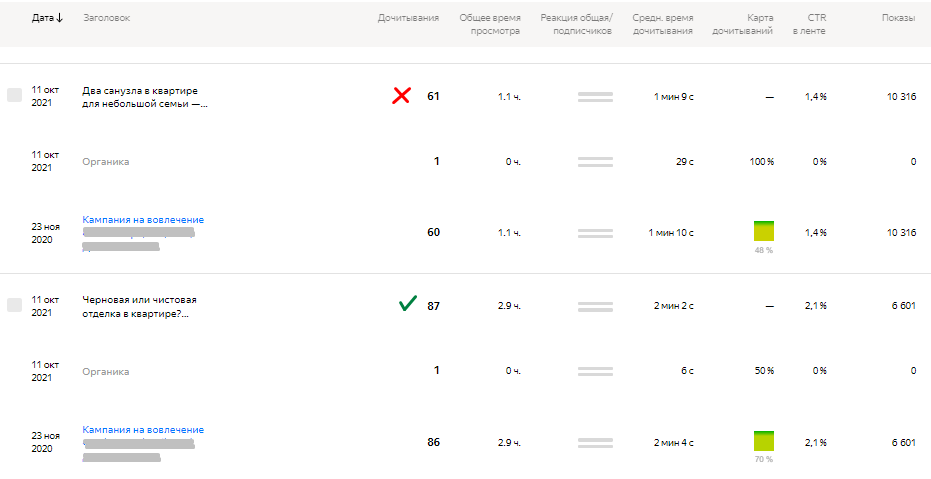931x479 pixels.
Task: Click reaction bars in second article row
Action: (595, 306)
